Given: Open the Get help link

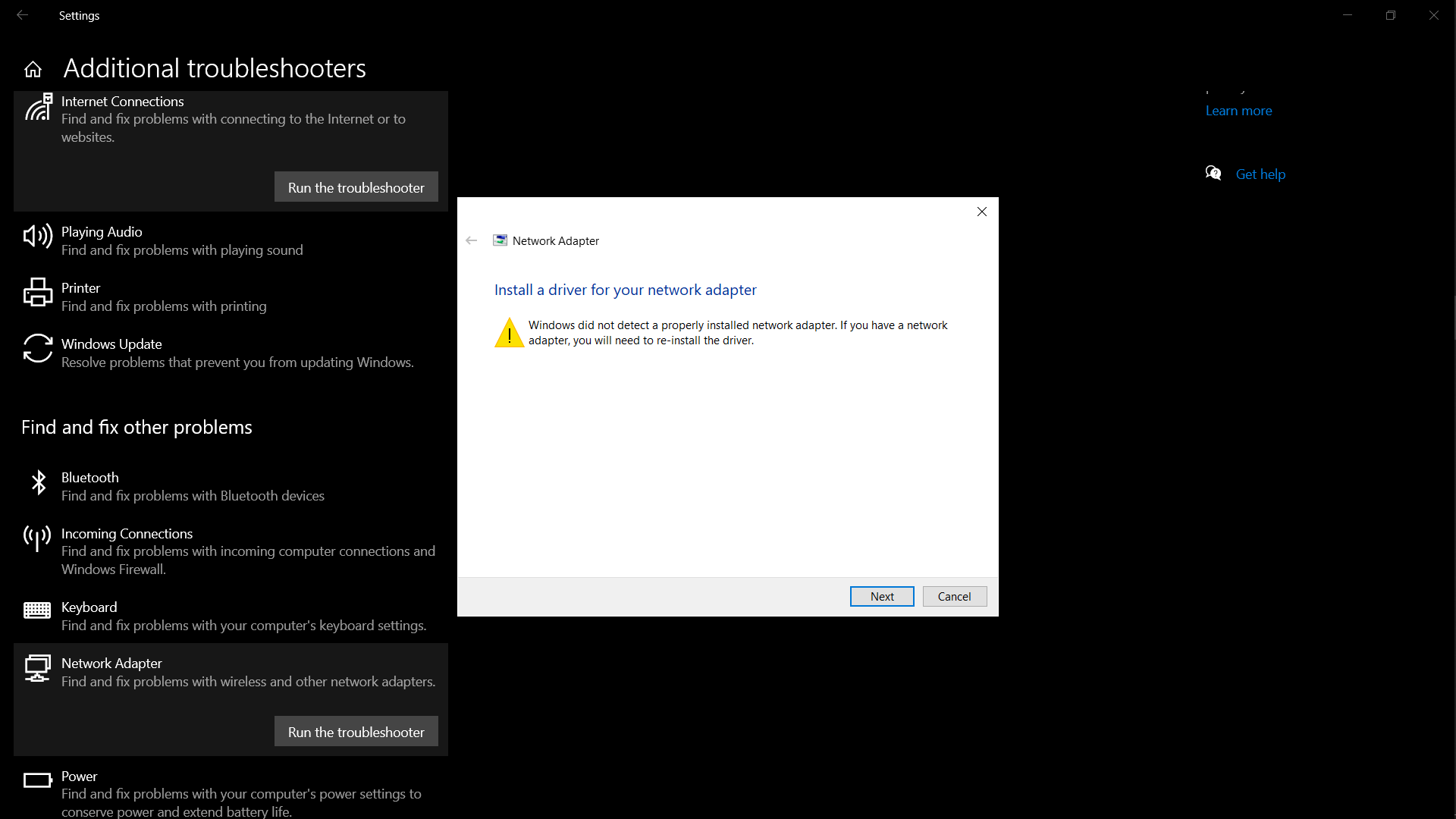Looking at the screenshot, I should [x=1260, y=174].
